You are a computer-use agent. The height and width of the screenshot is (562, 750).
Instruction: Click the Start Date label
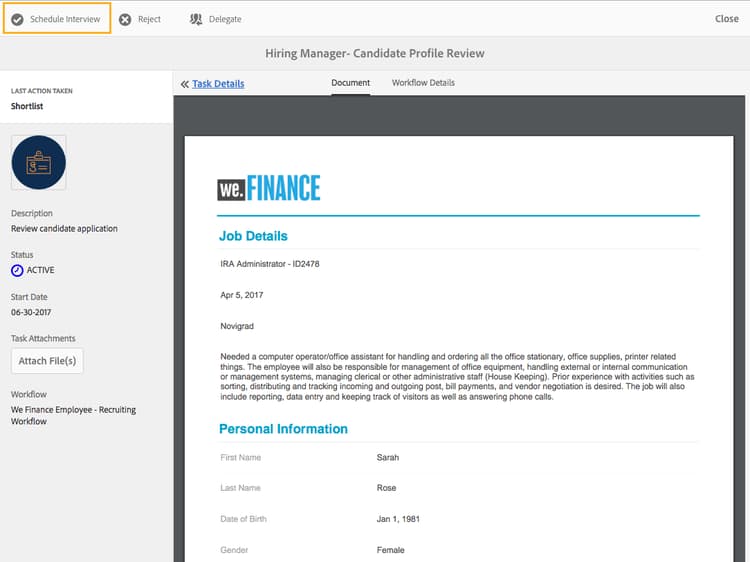click(29, 297)
